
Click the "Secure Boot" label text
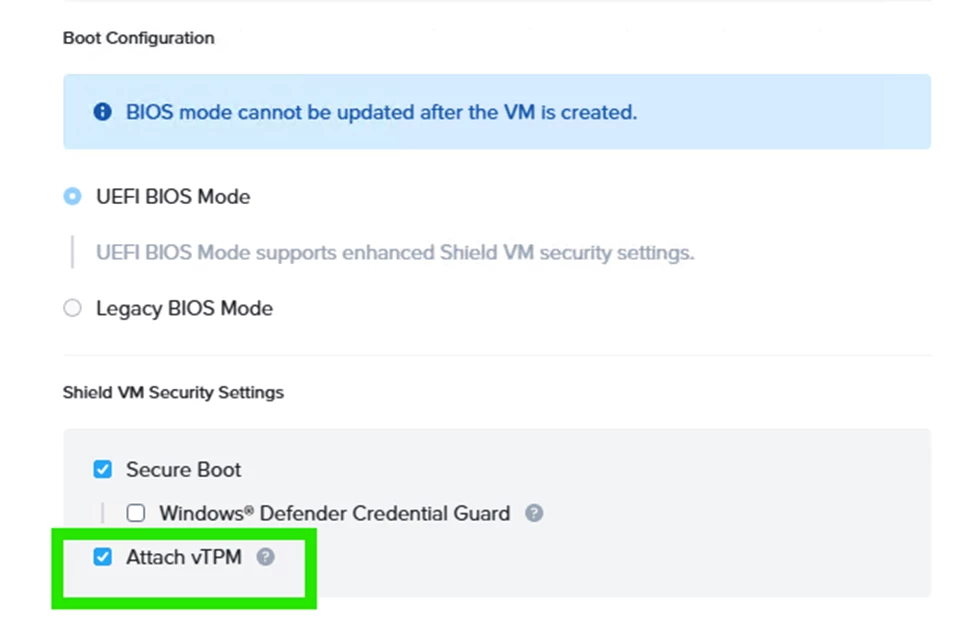(x=183, y=469)
